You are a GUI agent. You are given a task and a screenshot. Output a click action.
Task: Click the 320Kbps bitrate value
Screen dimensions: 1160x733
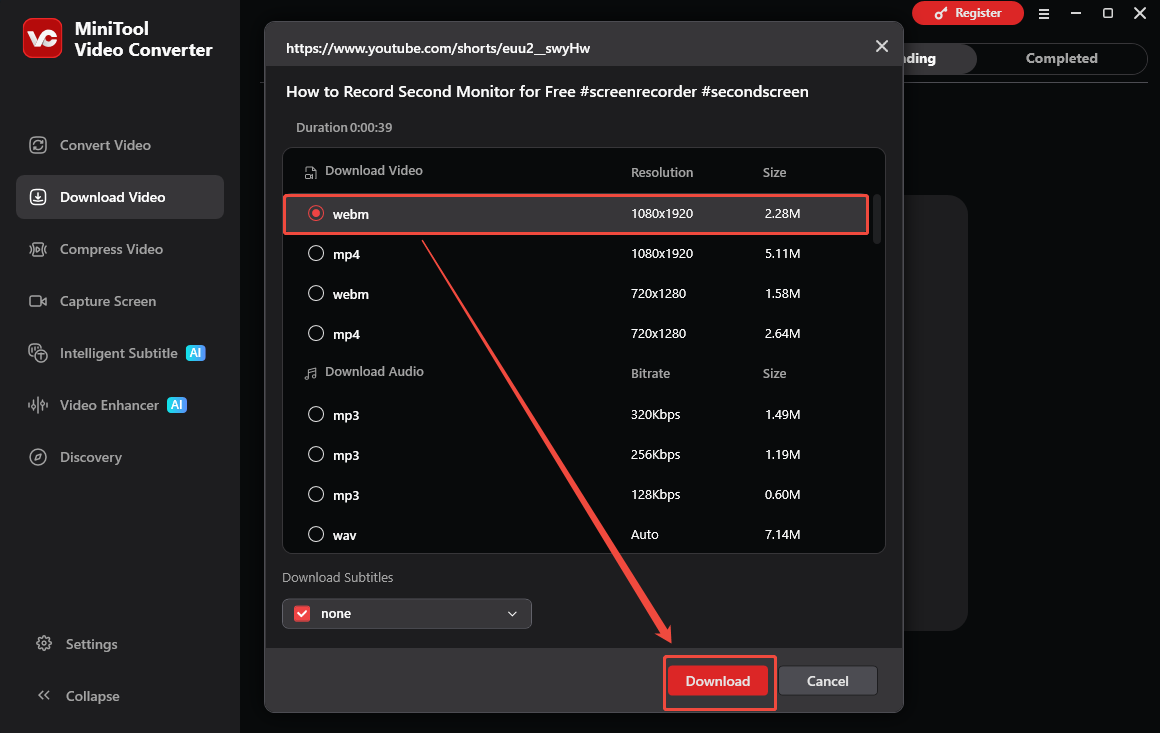coord(655,414)
